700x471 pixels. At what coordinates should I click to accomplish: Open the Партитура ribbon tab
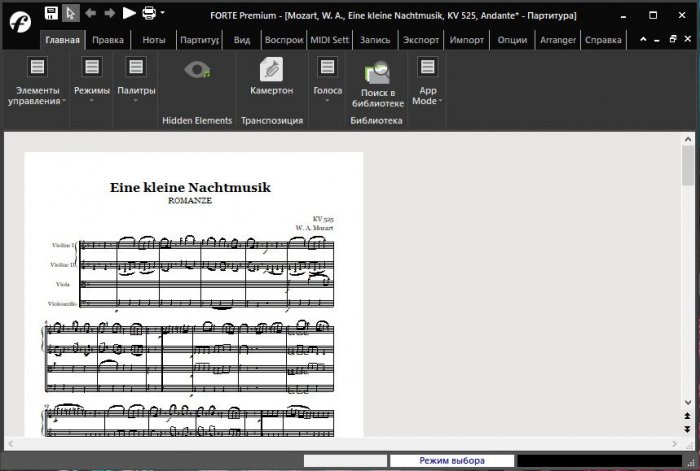pyautogui.click(x=200, y=40)
